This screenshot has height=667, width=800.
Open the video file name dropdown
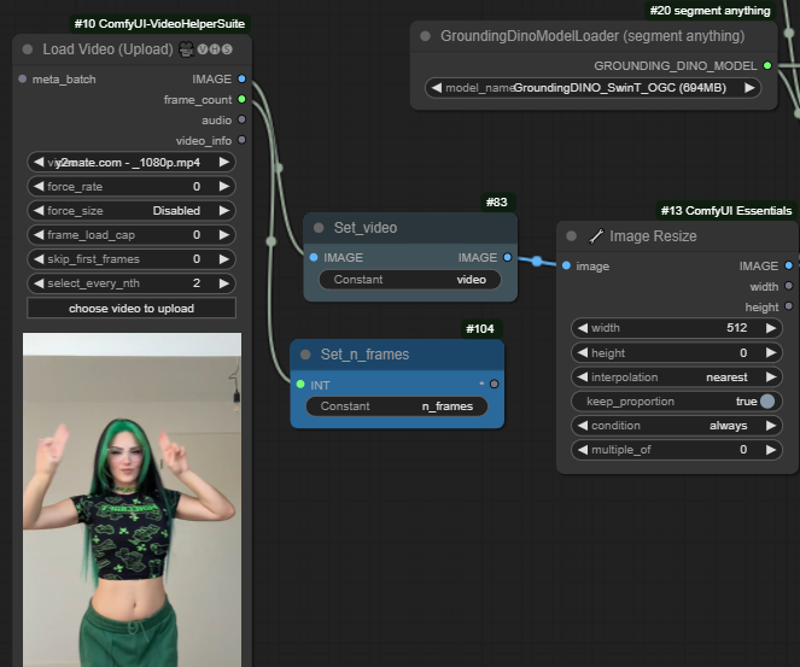(131, 162)
